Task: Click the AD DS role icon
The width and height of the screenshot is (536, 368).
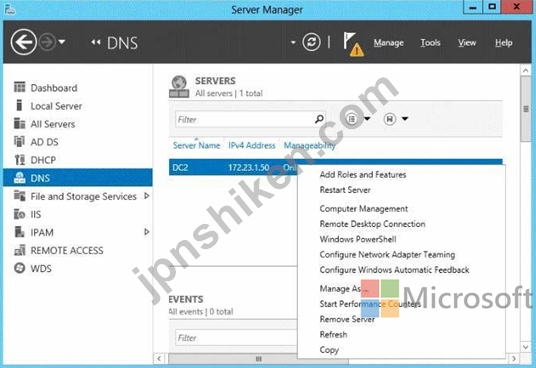Action: pos(19,141)
